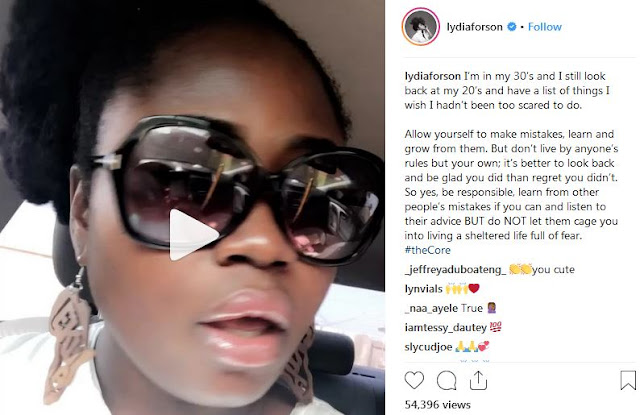Click the sunglasses in the video frame

[239, 189]
